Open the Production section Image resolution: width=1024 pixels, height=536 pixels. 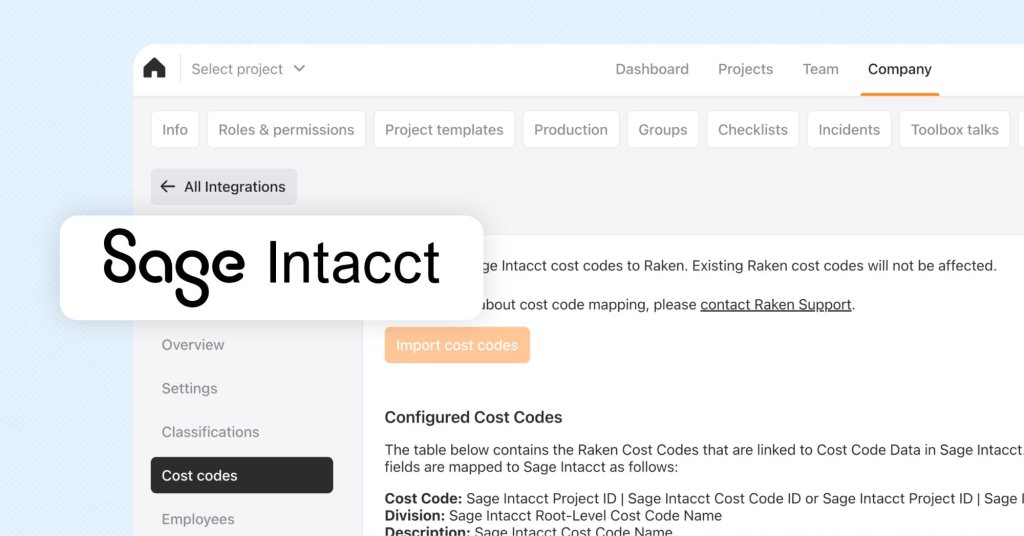coord(570,130)
